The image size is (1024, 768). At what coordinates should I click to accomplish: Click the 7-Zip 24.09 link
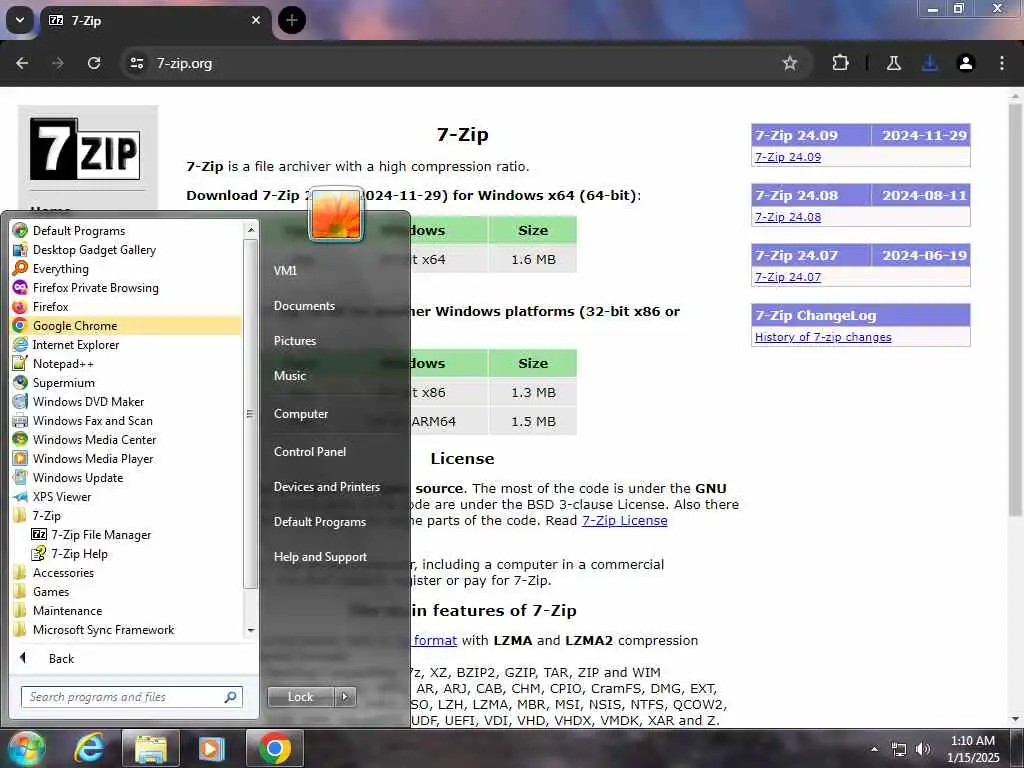coord(788,157)
